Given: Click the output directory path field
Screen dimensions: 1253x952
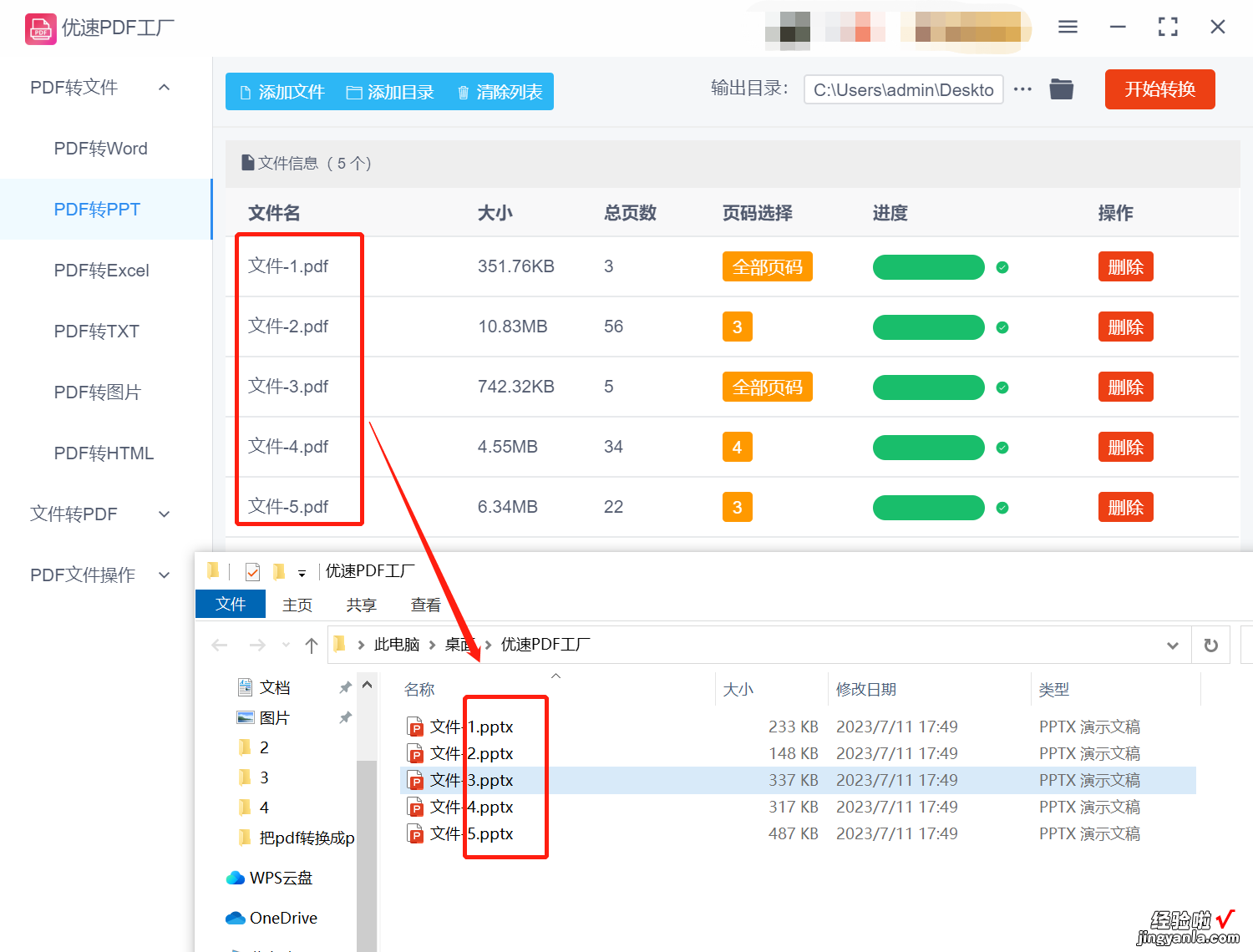Looking at the screenshot, I should [x=904, y=89].
